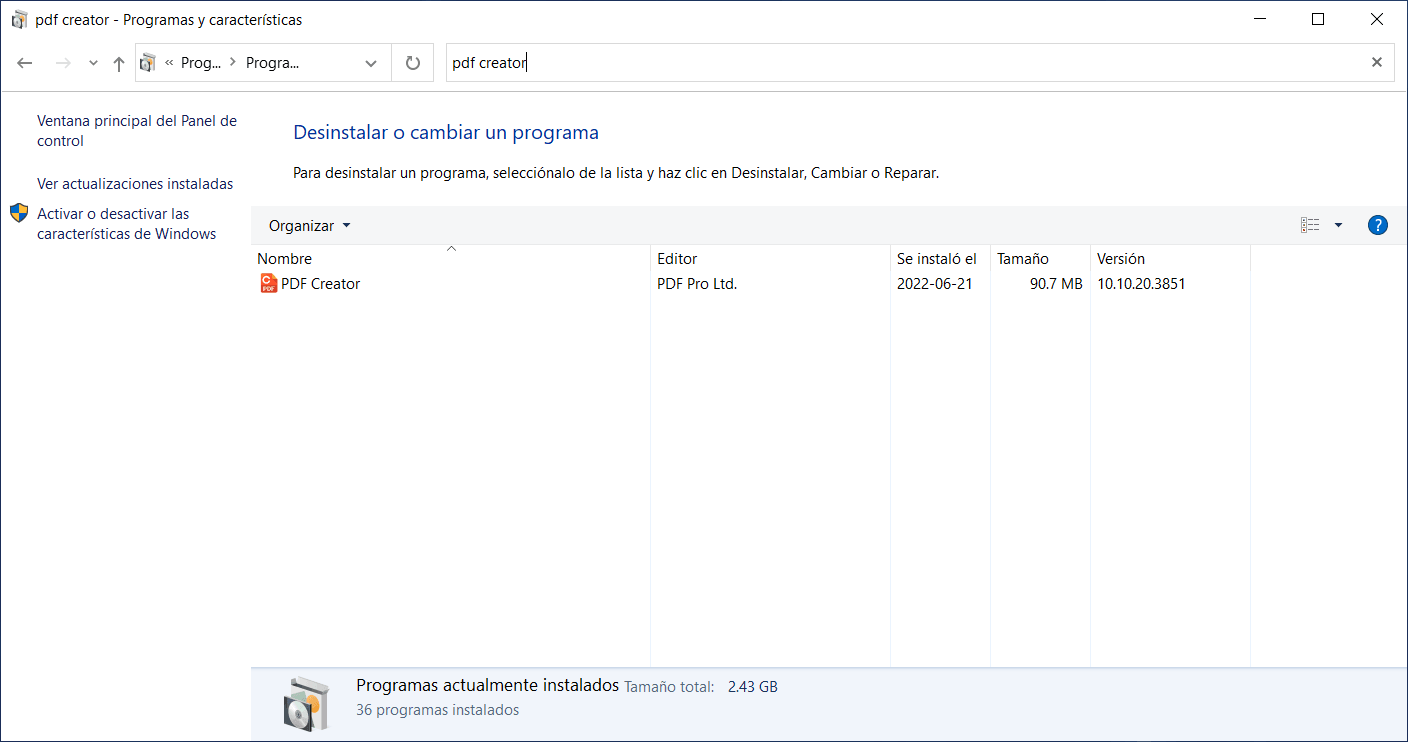Open the view options dropdown arrow
Screen dimensions: 1408x742
1338,224
